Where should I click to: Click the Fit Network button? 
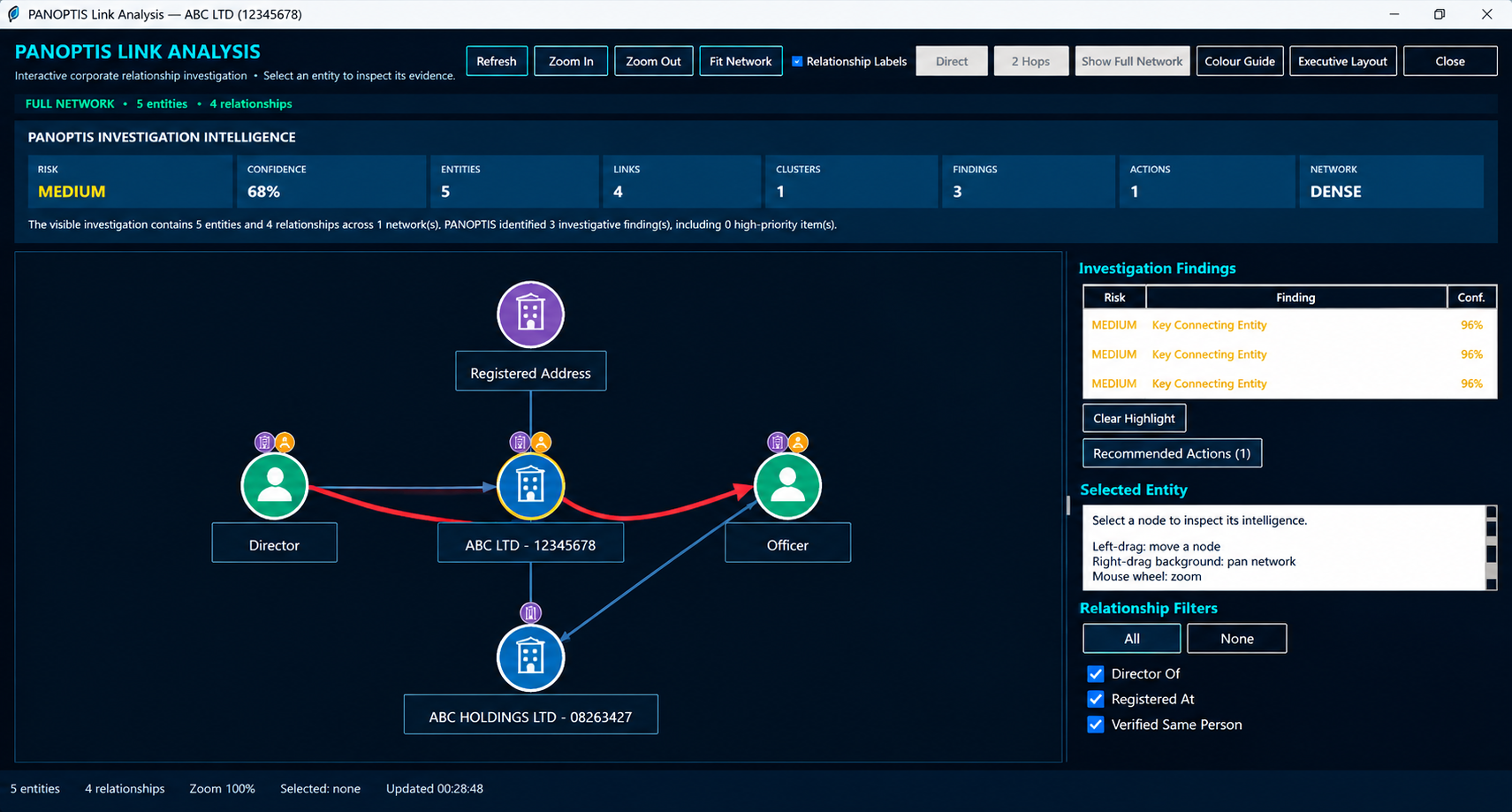coord(741,61)
